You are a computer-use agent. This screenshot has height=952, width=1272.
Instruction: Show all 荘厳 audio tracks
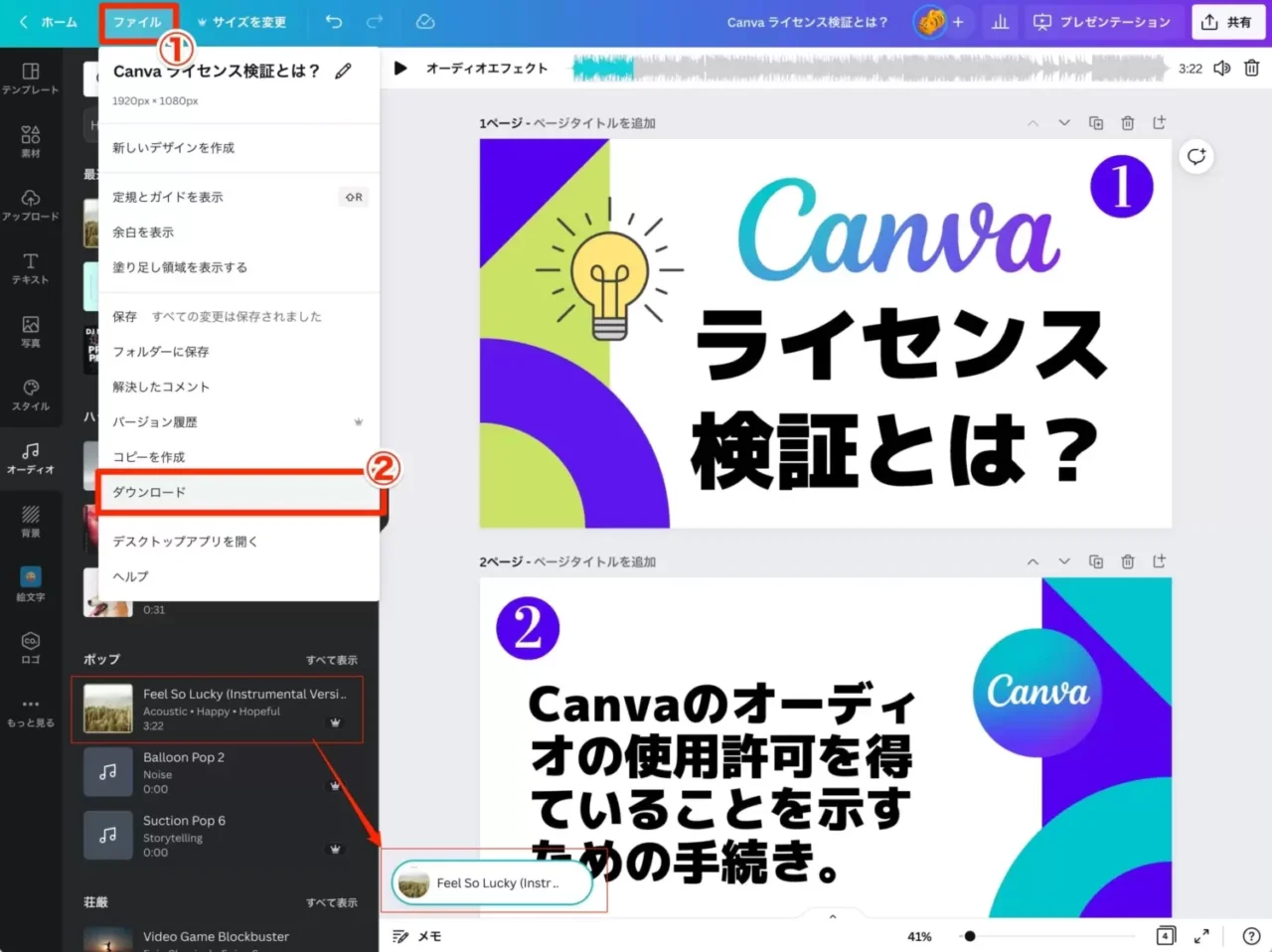pyautogui.click(x=332, y=902)
